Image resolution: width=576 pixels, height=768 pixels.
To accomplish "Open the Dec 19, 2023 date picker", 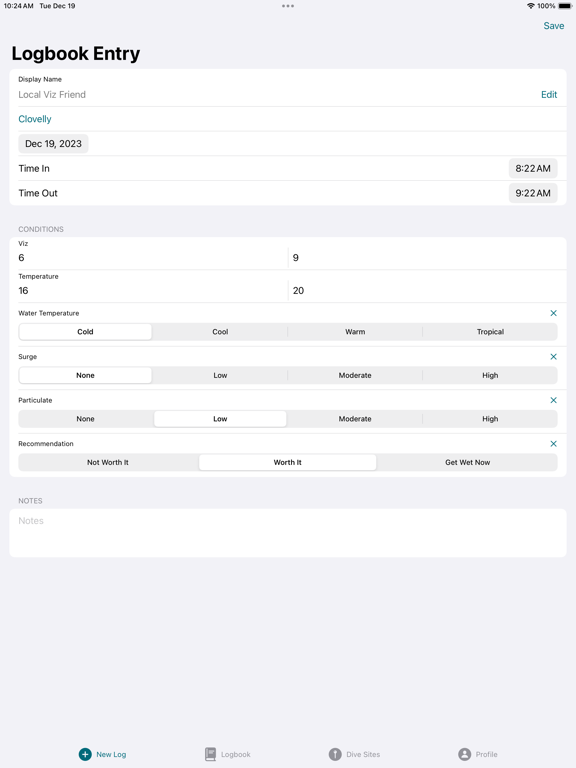I will point(53,144).
